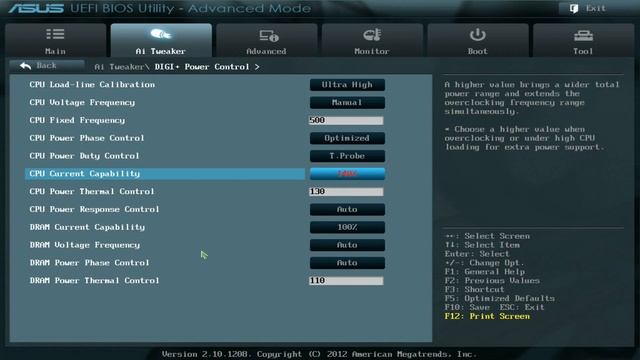Click CPU Power Thermal Control field 130
Viewport: 640px width, 360px height.
[x=346, y=191]
